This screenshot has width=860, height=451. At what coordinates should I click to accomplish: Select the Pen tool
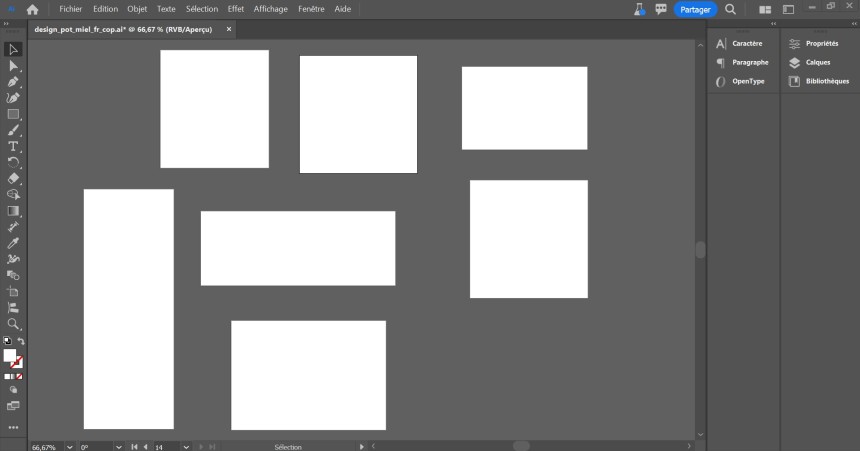click(x=13, y=82)
